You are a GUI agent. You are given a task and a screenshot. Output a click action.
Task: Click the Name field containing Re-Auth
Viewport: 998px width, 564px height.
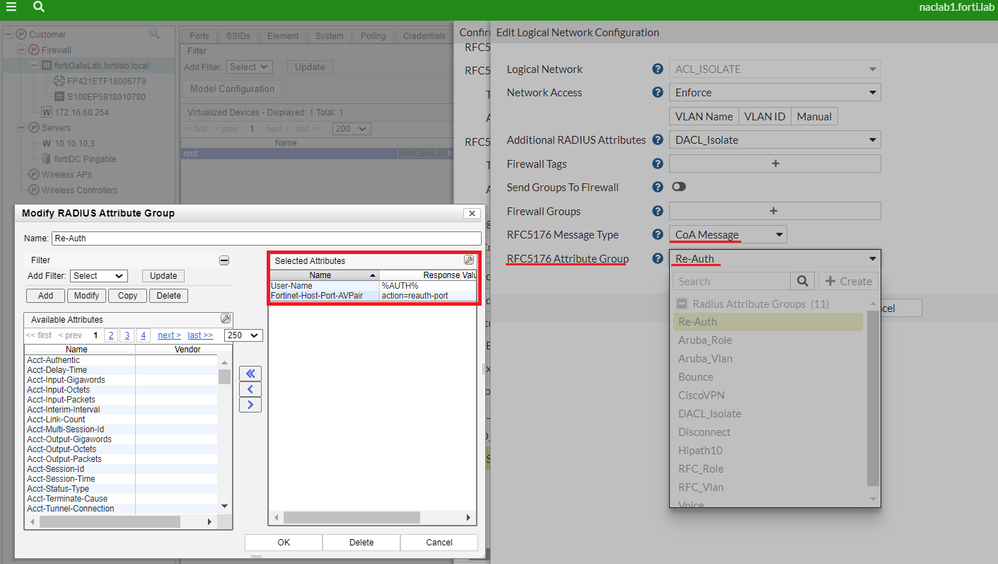pyautogui.click(x=264, y=239)
